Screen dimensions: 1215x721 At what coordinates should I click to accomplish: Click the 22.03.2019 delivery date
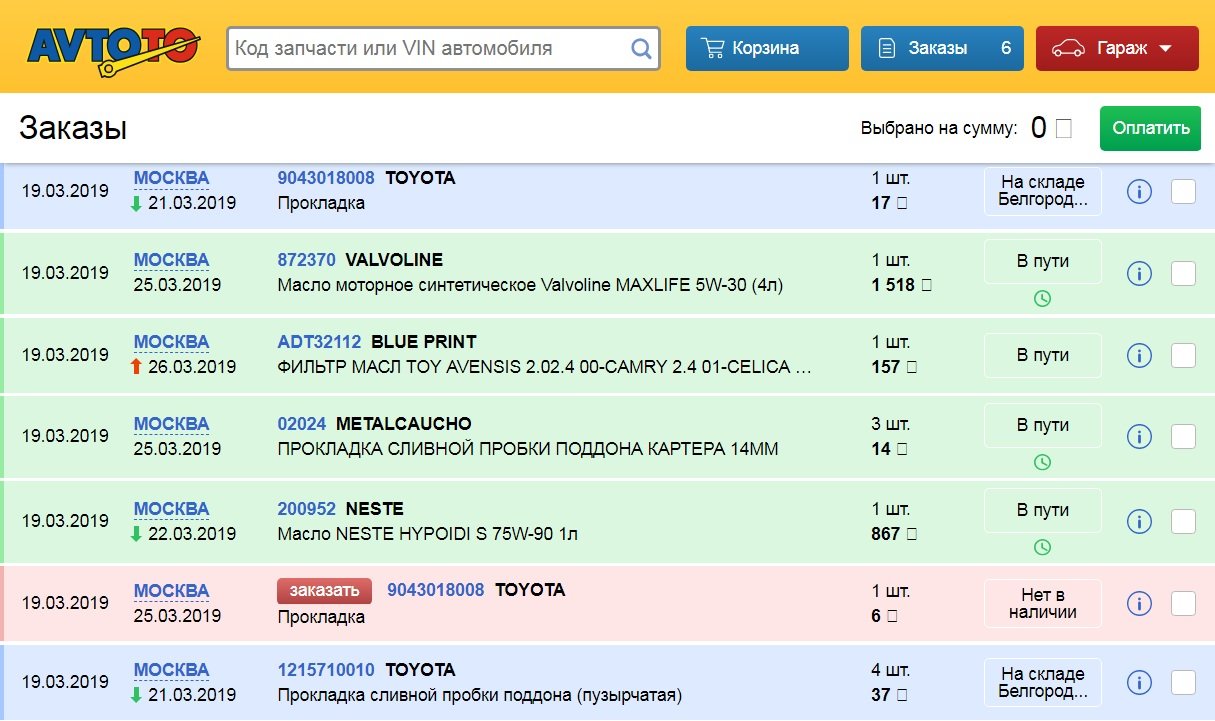click(x=193, y=534)
